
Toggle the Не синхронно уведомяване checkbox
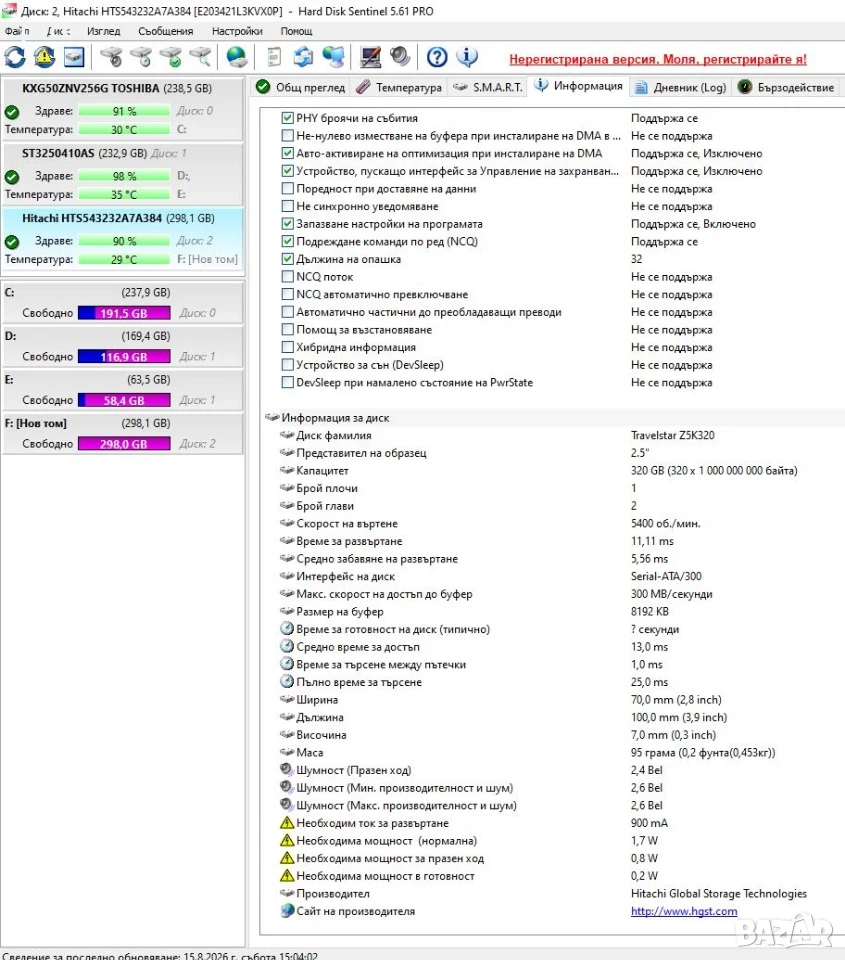point(287,206)
